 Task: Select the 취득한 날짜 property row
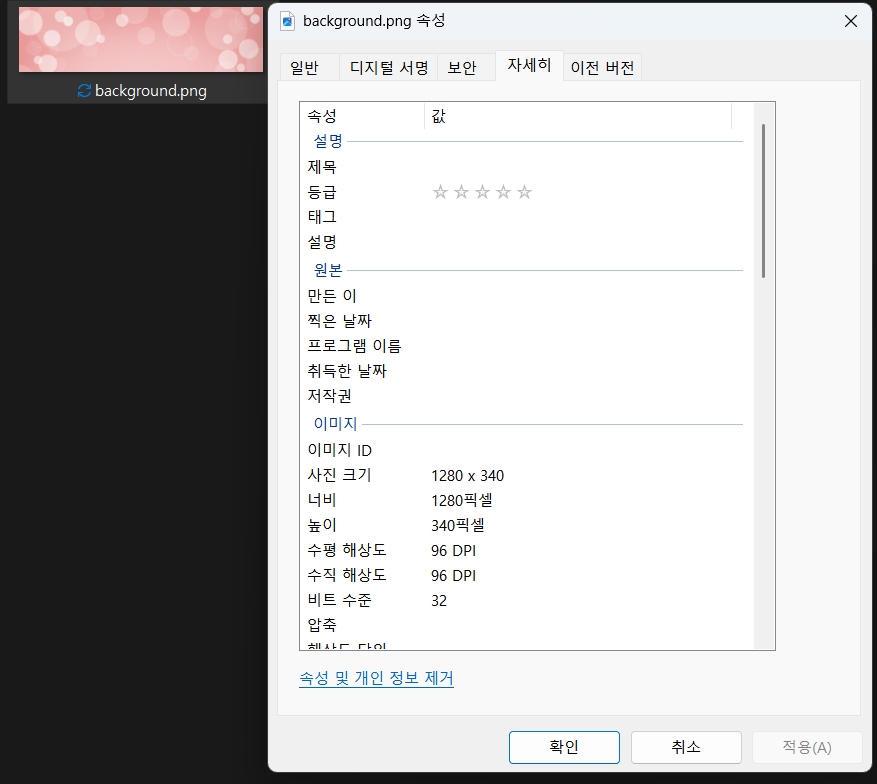pyautogui.click(x=525, y=371)
